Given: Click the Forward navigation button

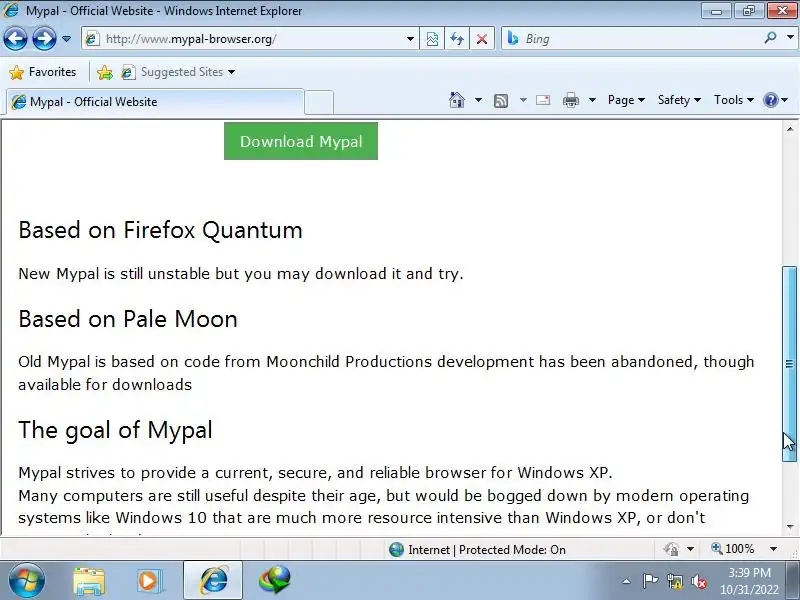Looking at the screenshot, I should [44, 39].
